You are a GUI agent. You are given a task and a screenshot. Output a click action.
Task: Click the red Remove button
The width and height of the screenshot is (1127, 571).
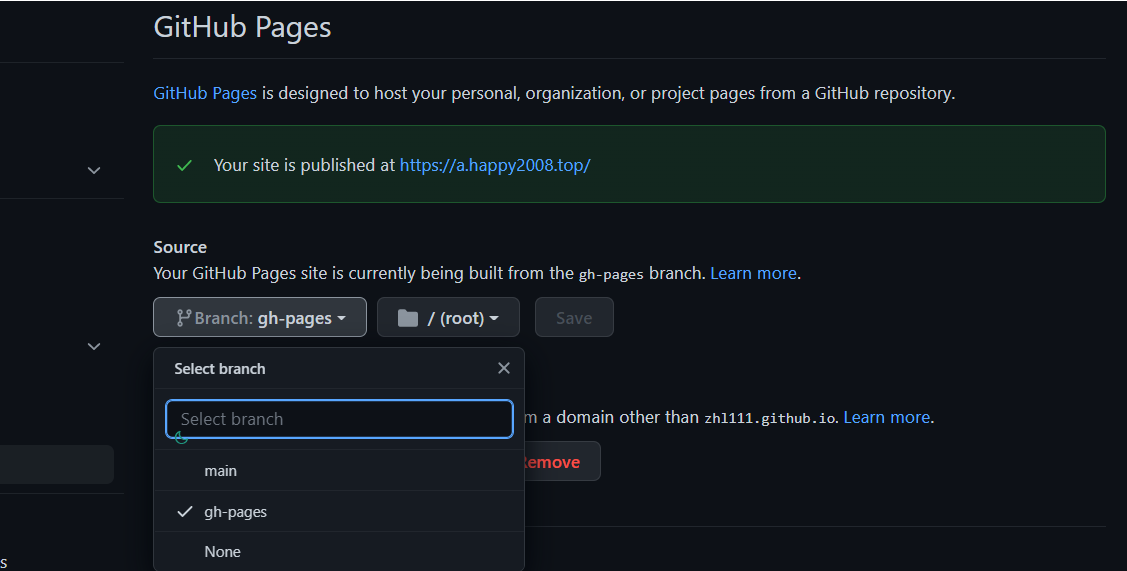[x=561, y=462]
